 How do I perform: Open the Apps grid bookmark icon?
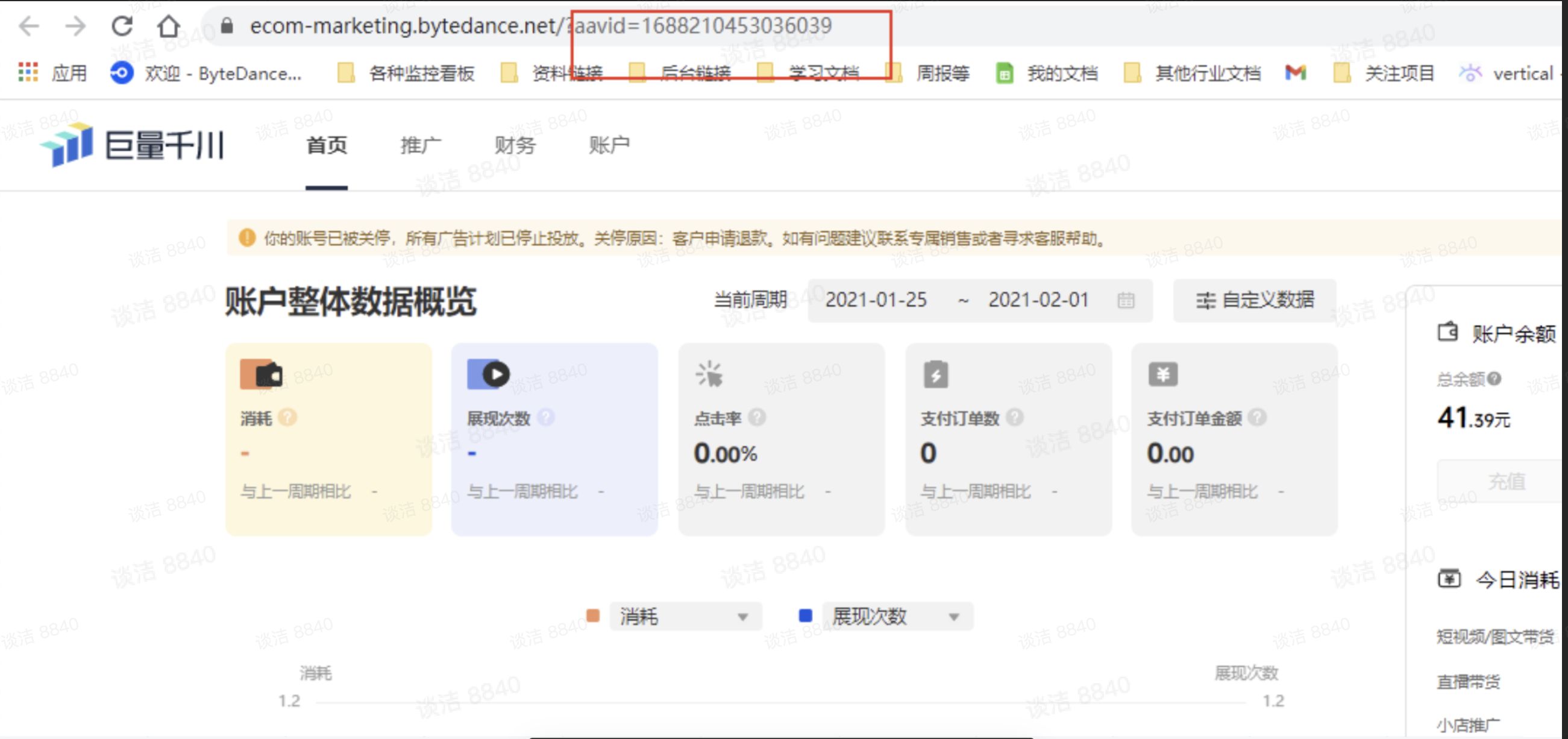coord(28,73)
